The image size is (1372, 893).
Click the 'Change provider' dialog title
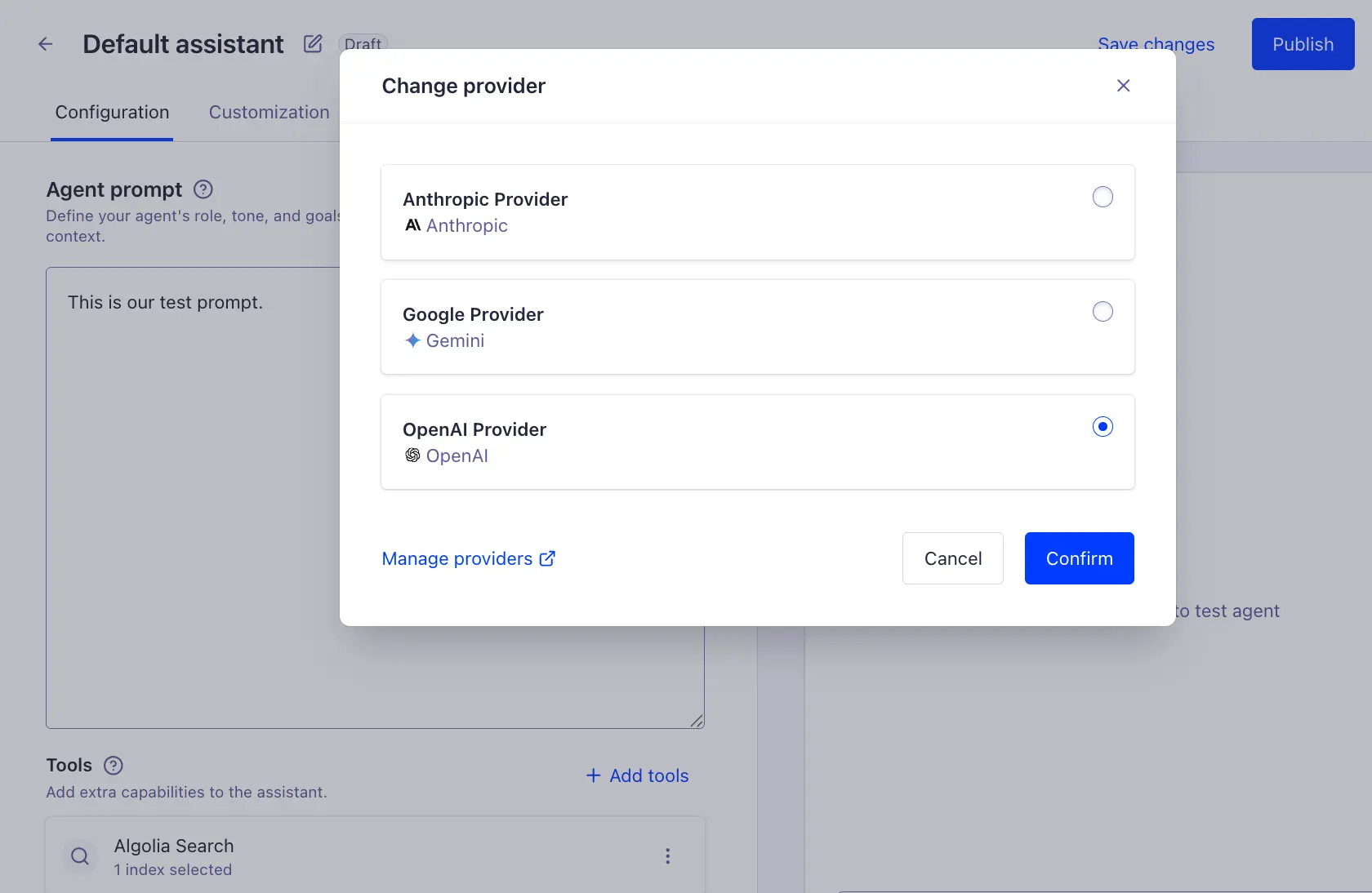coord(463,86)
